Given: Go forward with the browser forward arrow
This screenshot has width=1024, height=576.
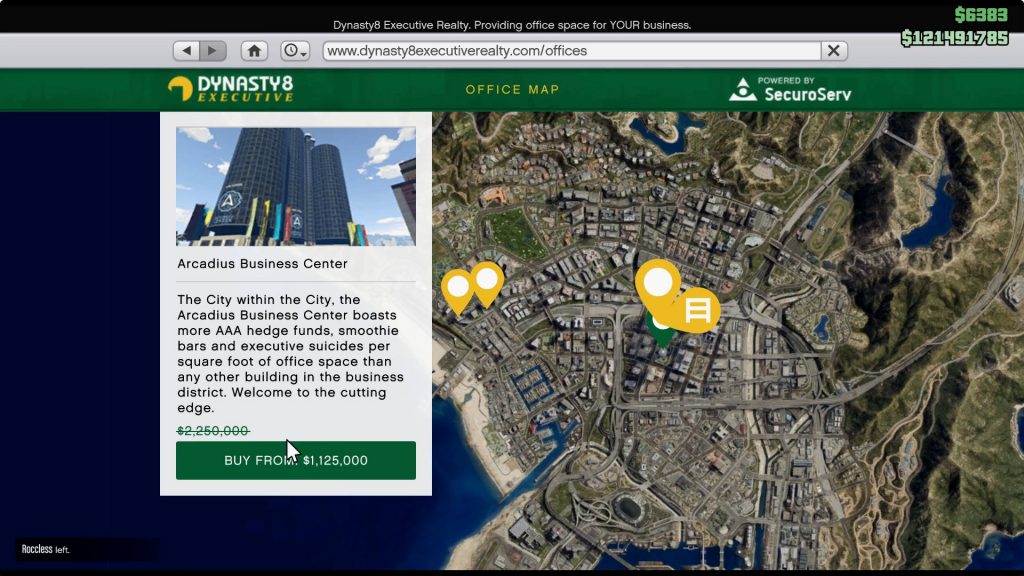Looking at the screenshot, I should point(213,50).
